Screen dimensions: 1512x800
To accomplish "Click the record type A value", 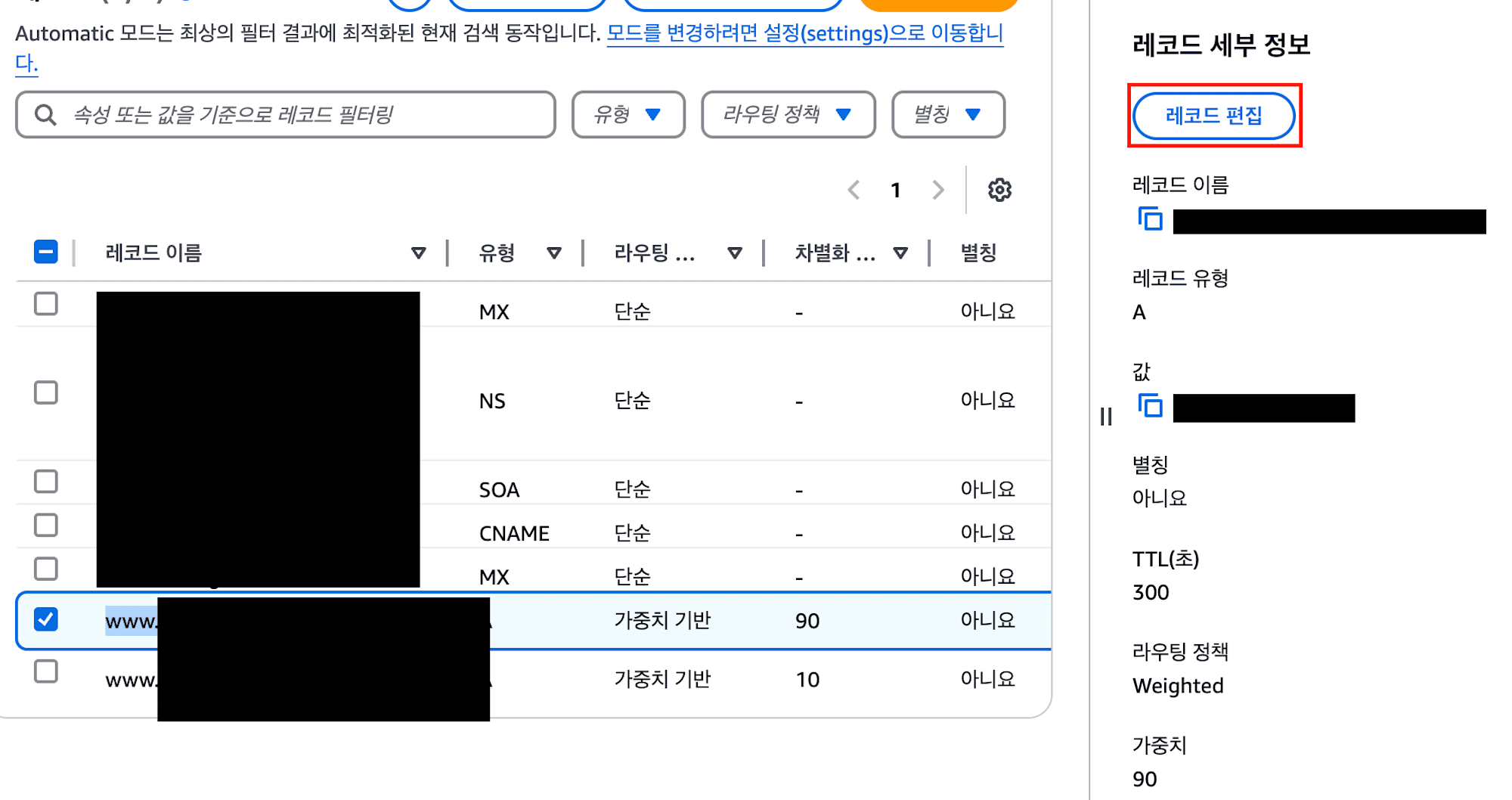I will tap(1139, 312).
